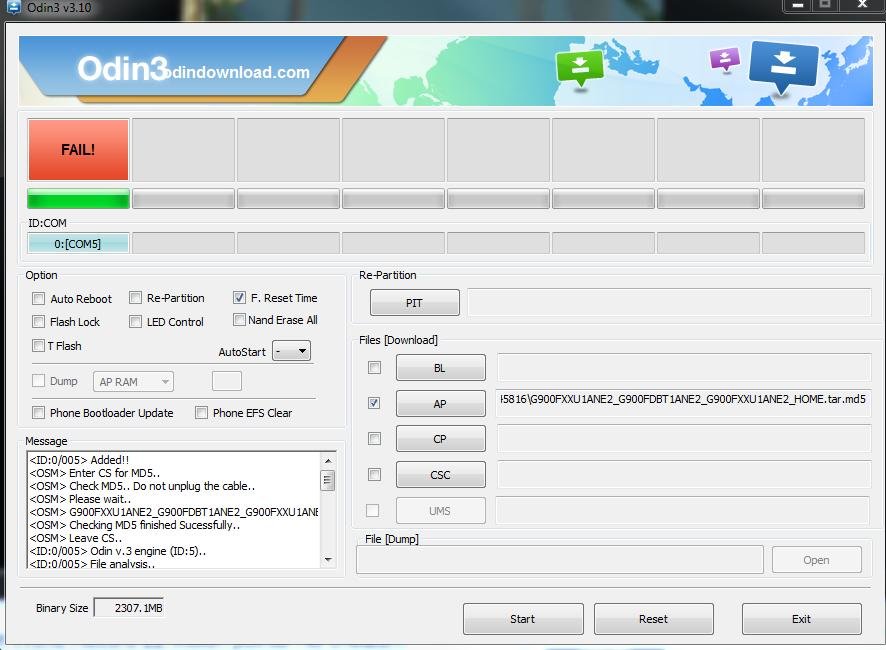The height and width of the screenshot is (650, 886).
Task: Click log line '<OSM> Enter CS for MD5..'
Action: [x=95, y=473]
